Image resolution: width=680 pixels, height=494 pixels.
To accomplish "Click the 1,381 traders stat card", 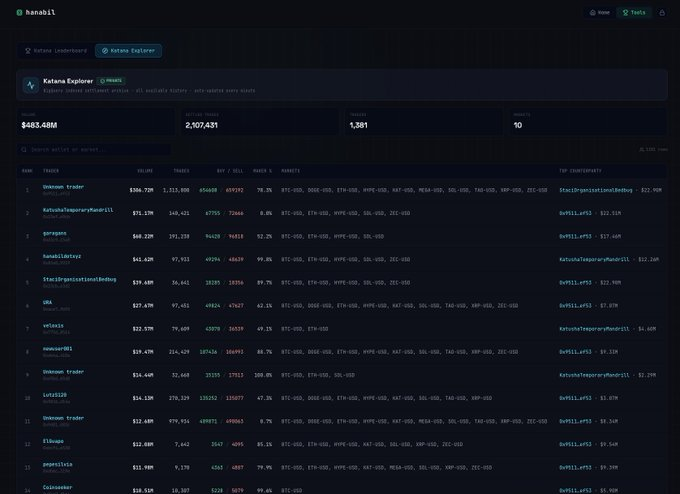I will coord(424,121).
